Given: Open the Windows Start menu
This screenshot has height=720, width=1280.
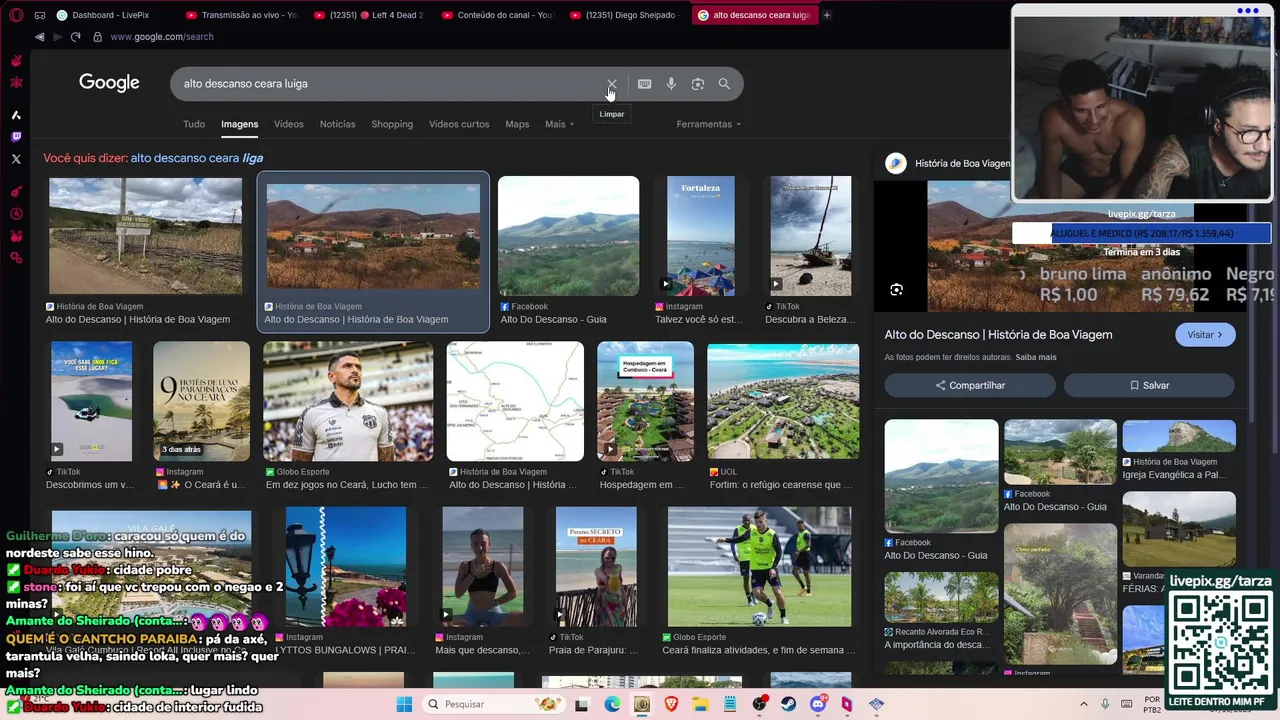Looking at the screenshot, I should click(404, 704).
